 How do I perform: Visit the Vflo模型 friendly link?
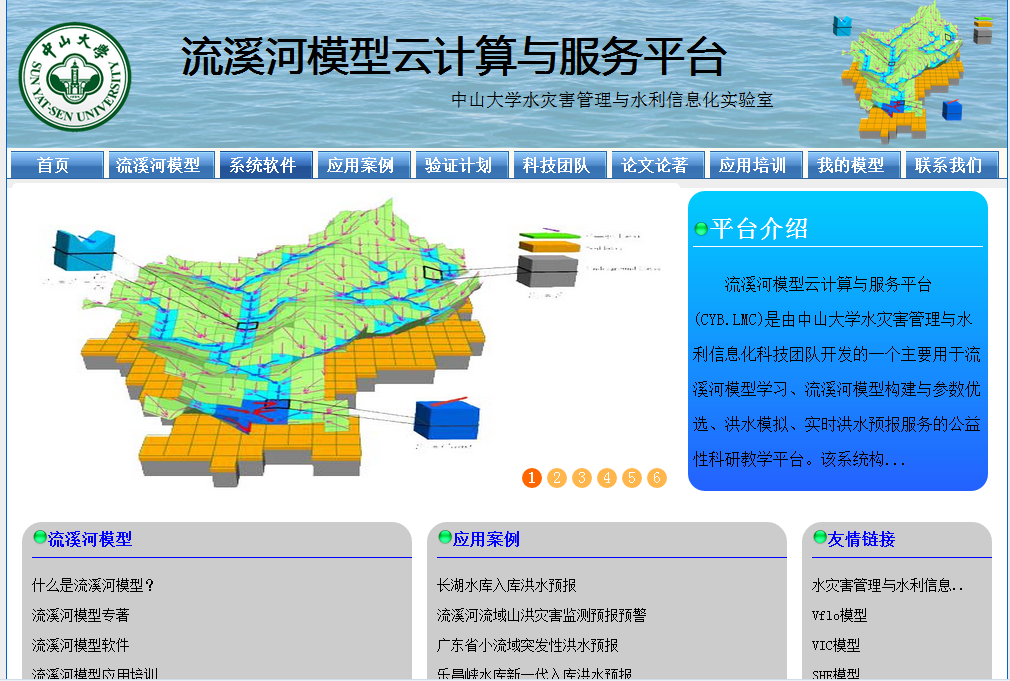click(x=839, y=616)
